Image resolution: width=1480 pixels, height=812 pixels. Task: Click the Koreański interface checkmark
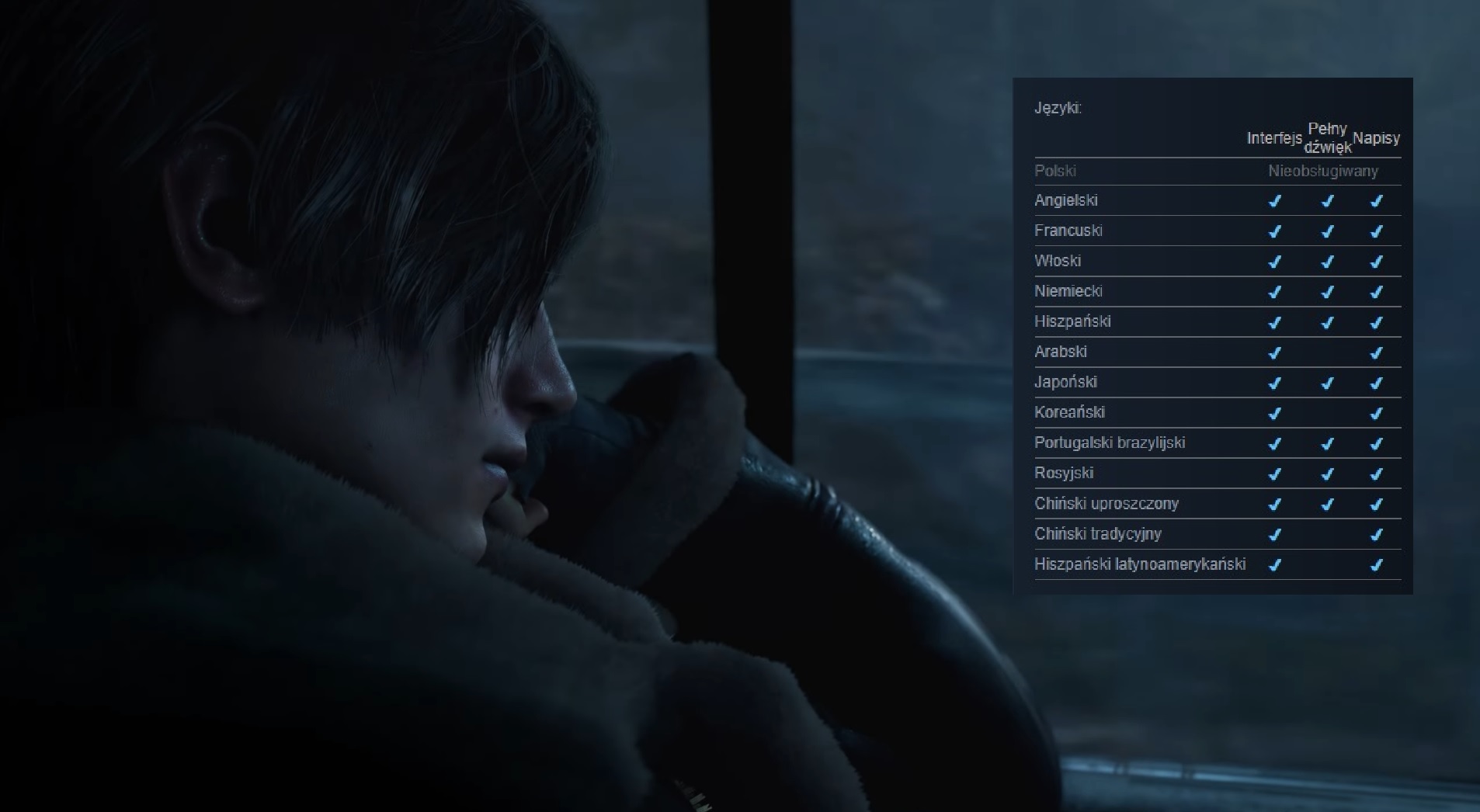pyautogui.click(x=1274, y=413)
